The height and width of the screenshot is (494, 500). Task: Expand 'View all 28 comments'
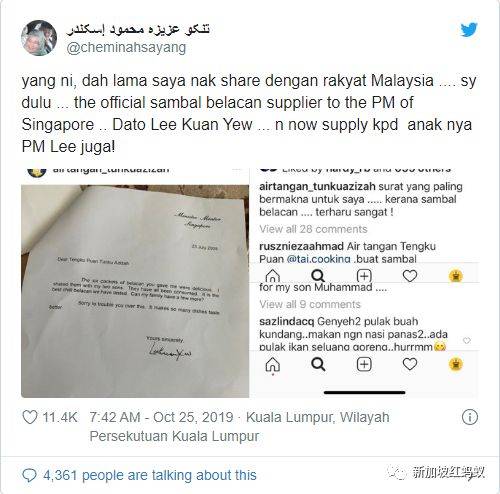click(313, 229)
